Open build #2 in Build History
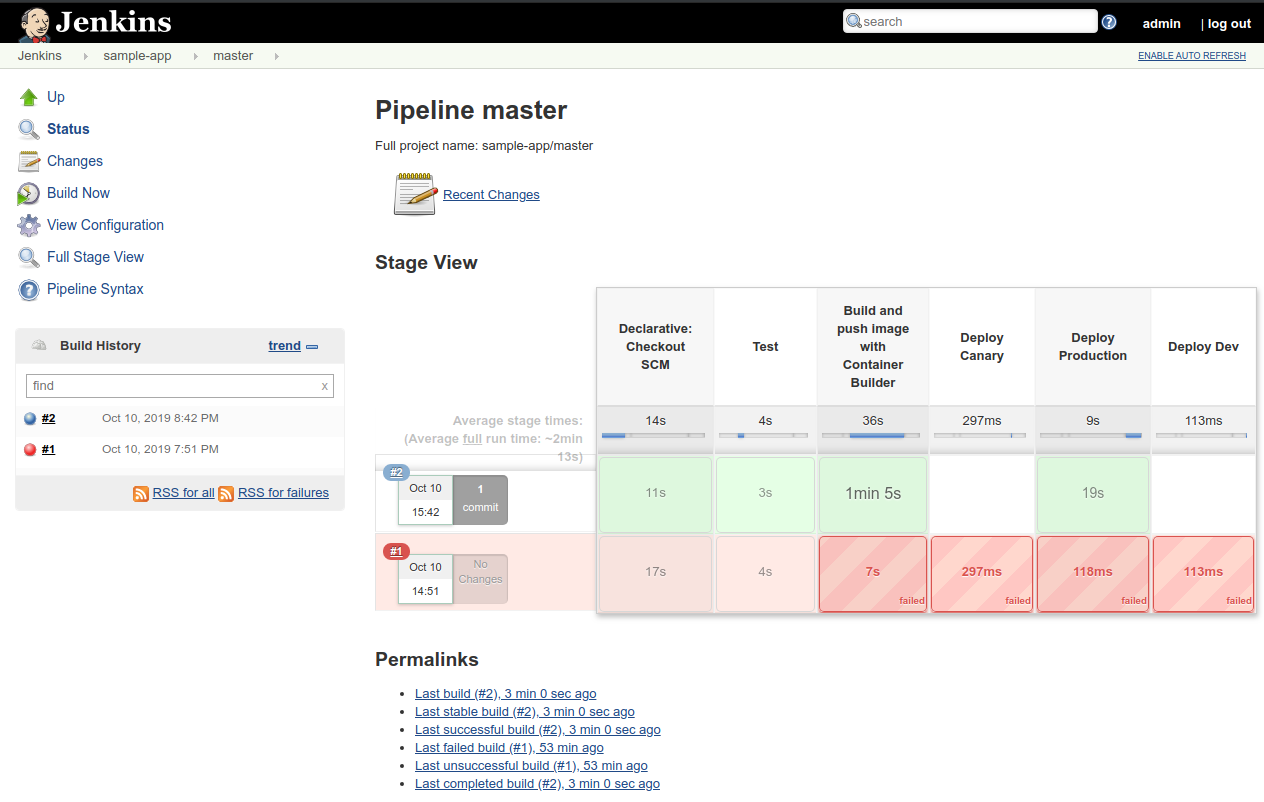1264x802 pixels. point(49,419)
